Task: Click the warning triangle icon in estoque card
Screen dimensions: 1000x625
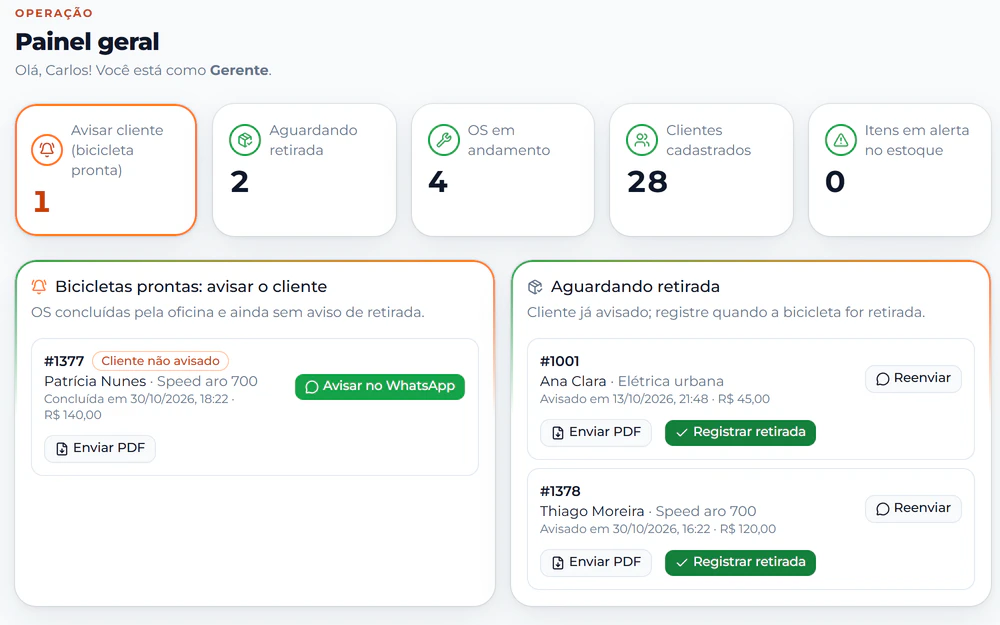Action: (x=841, y=140)
